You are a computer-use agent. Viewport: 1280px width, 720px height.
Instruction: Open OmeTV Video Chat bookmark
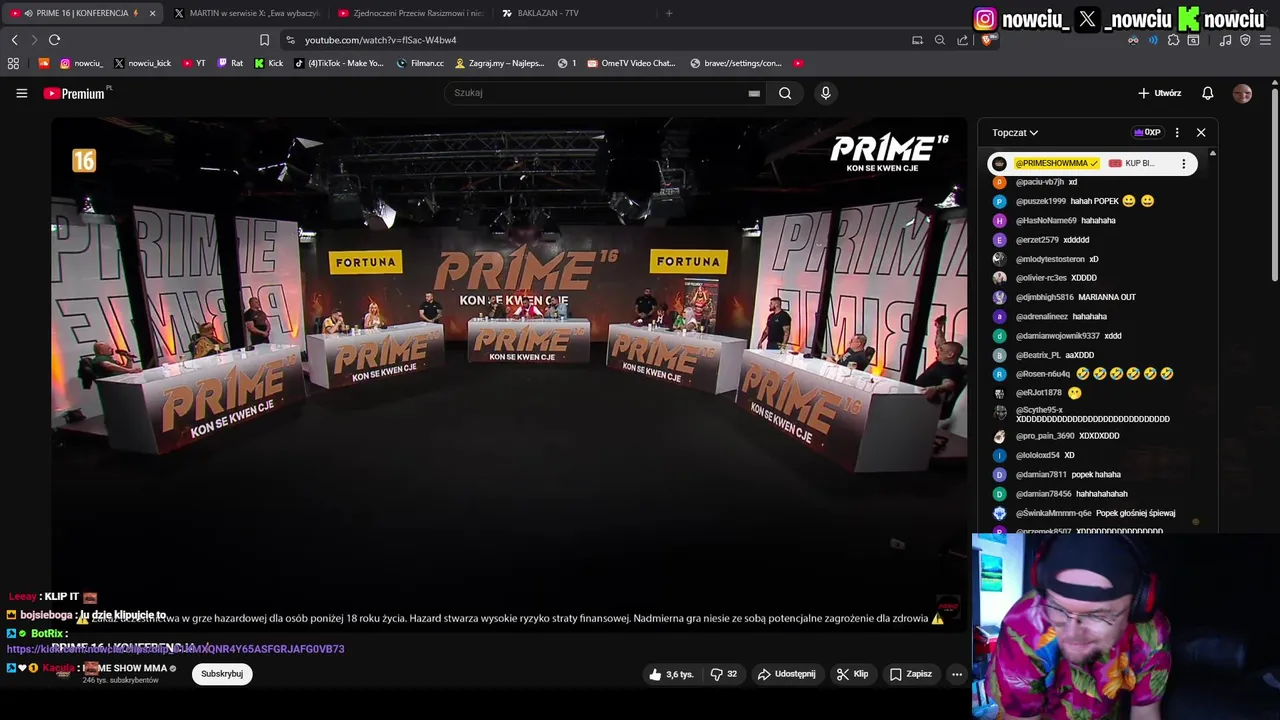(632, 63)
